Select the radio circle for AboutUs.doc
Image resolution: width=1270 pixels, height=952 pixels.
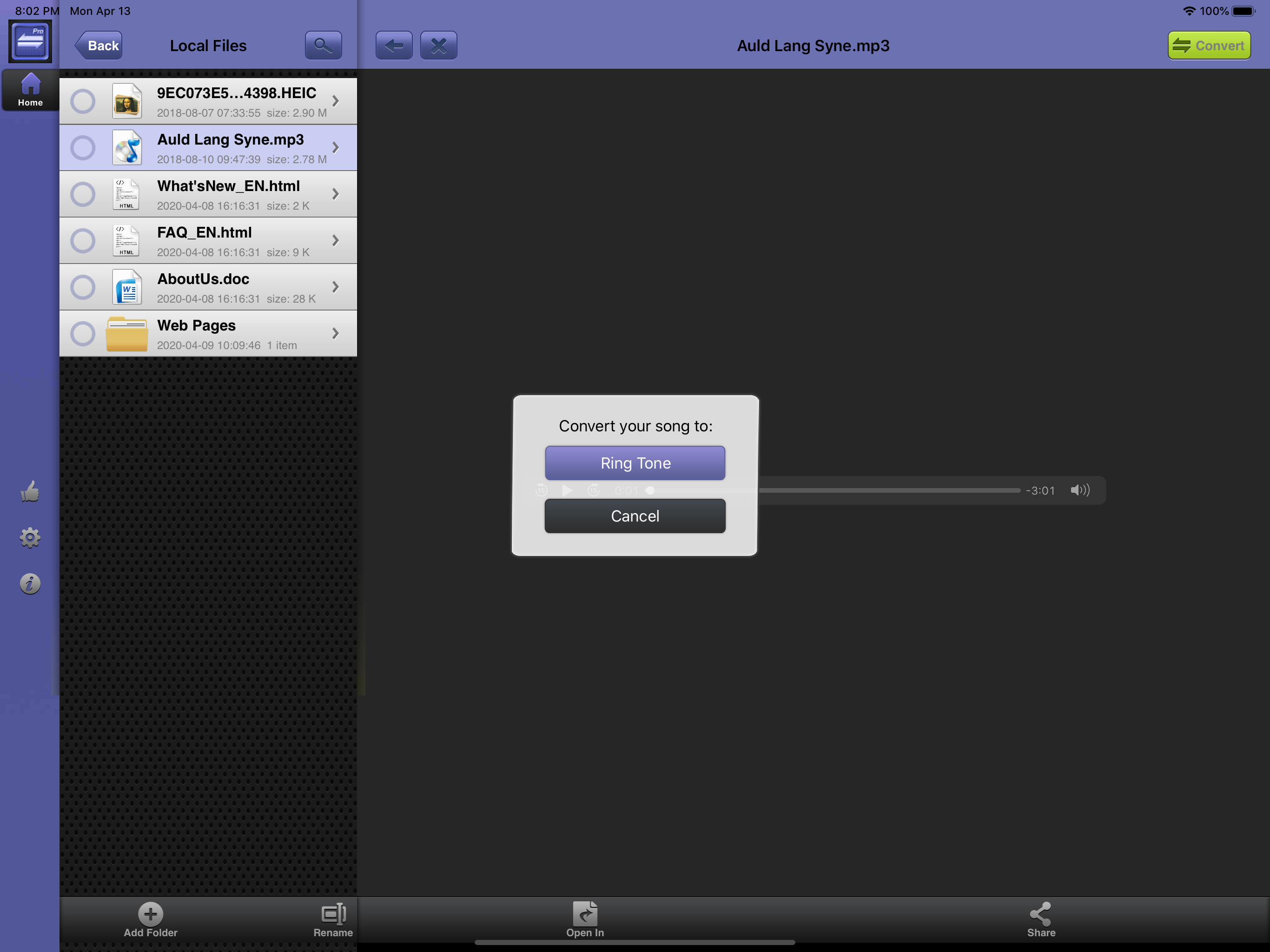pyautogui.click(x=83, y=287)
